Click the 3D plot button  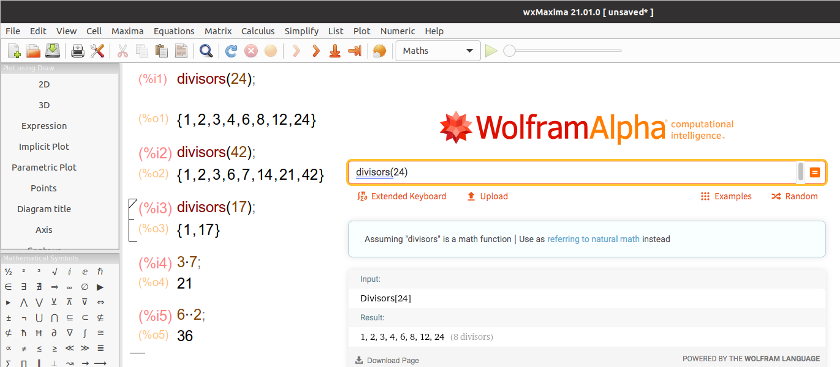pos(44,105)
